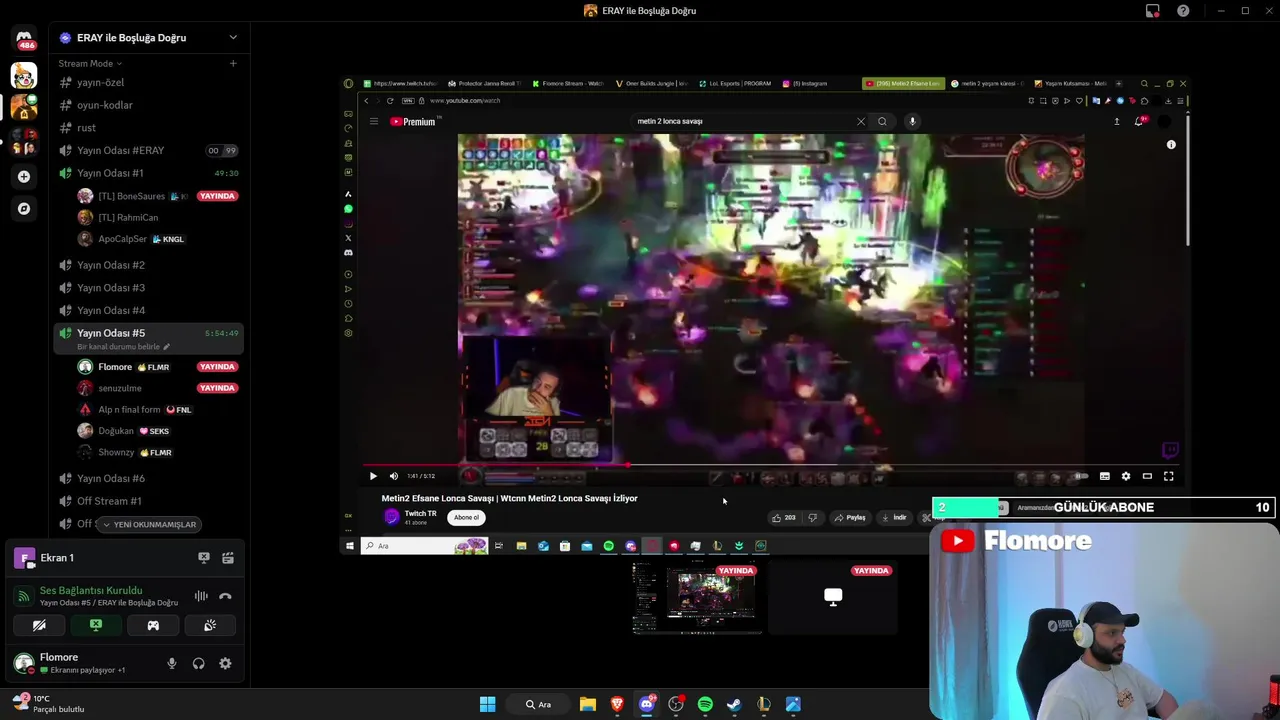Viewport: 1280px width, 720px height.
Task: Clear YouTube search box X
Action: (x=860, y=121)
